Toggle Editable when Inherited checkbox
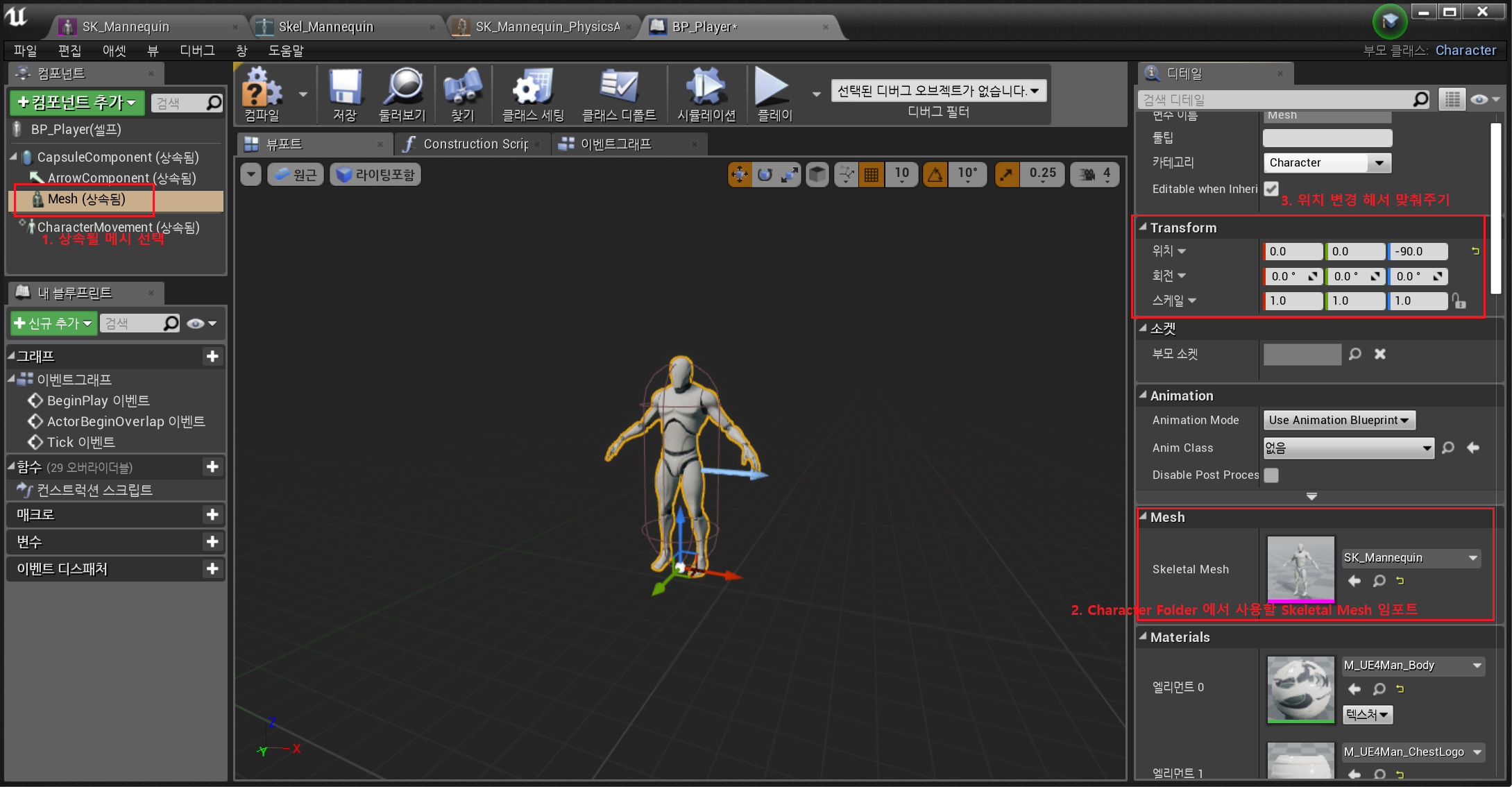Viewport: 1512px width, 787px height. tap(1271, 189)
